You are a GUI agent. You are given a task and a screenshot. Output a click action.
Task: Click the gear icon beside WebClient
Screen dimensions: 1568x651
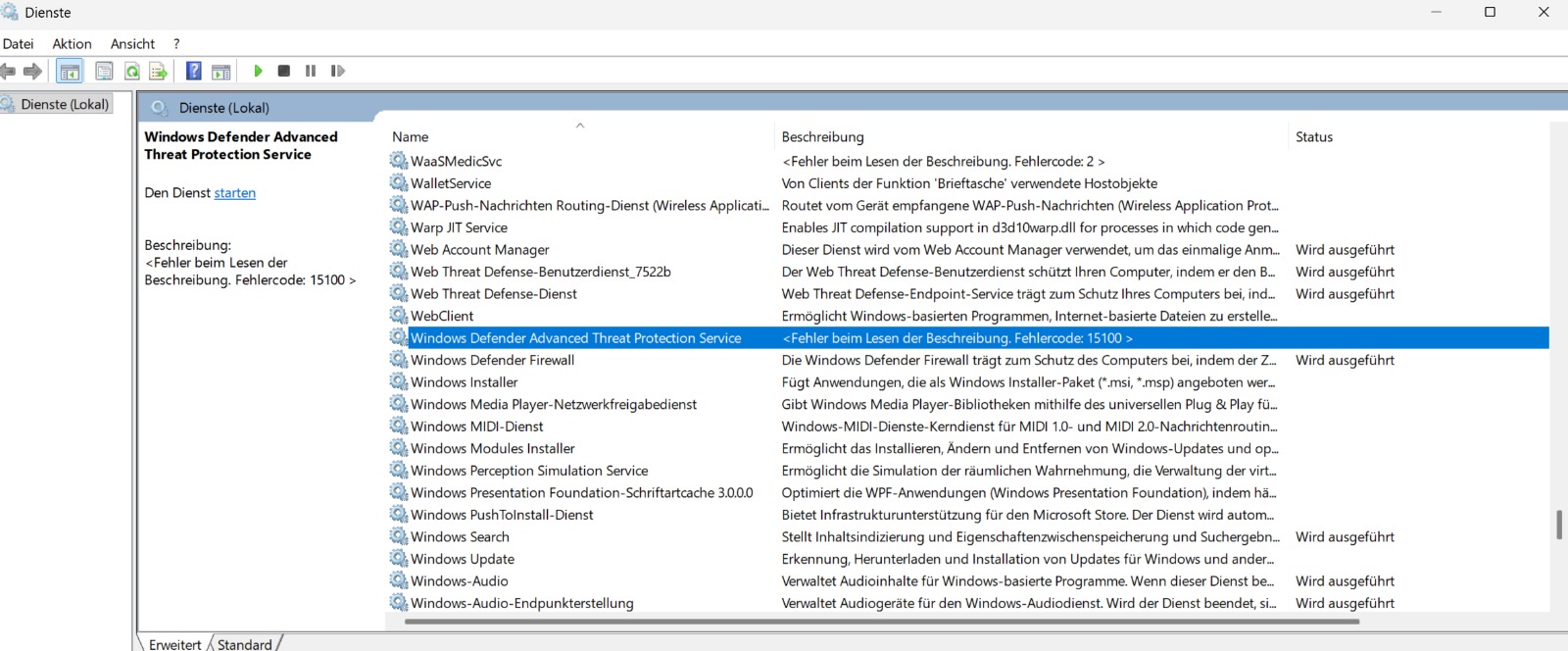point(399,315)
